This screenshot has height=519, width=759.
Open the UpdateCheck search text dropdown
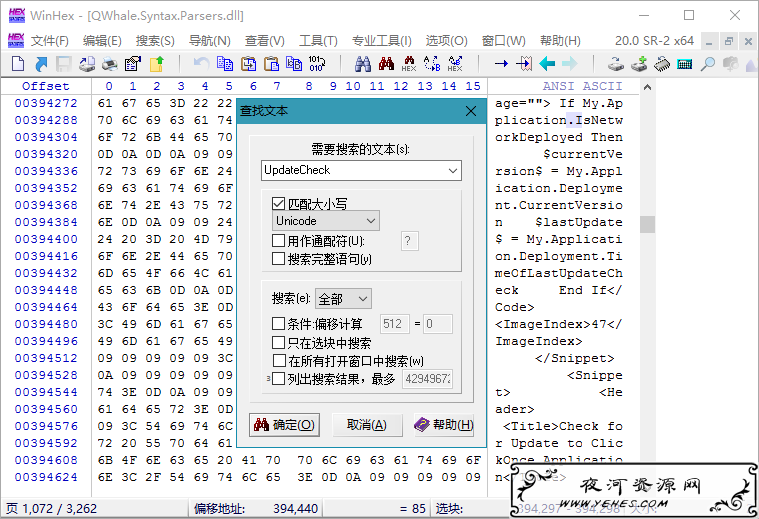click(x=453, y=170)
